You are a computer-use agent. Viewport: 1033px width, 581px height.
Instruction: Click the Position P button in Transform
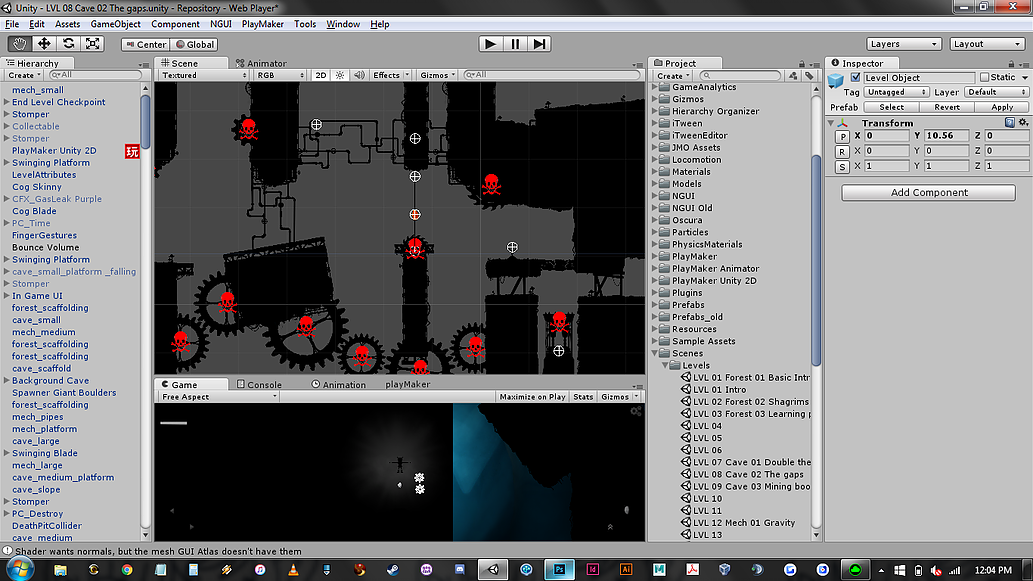click(842, 136)
